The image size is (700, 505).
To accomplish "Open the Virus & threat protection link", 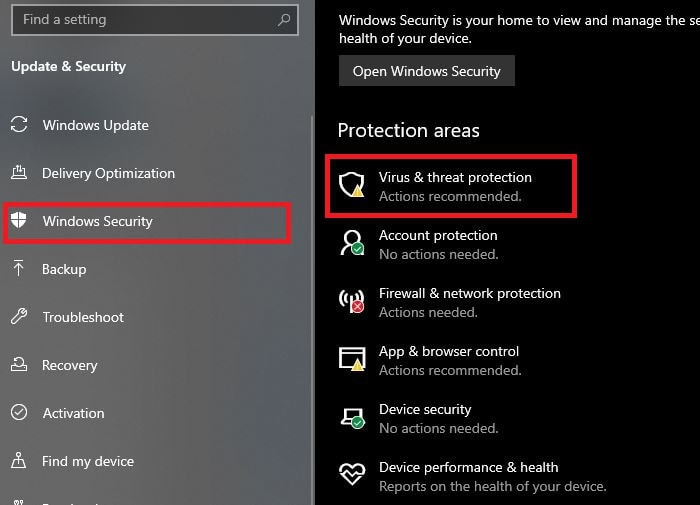I will click(x=455, y=177).
